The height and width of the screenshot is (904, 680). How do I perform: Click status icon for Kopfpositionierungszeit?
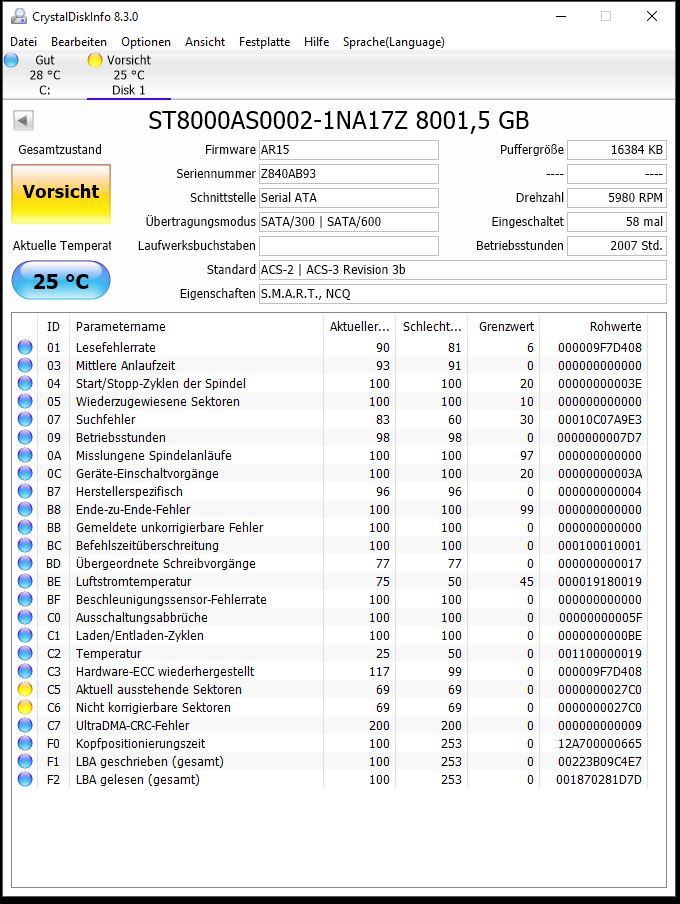pyautogui.click(x=25, y=743)
